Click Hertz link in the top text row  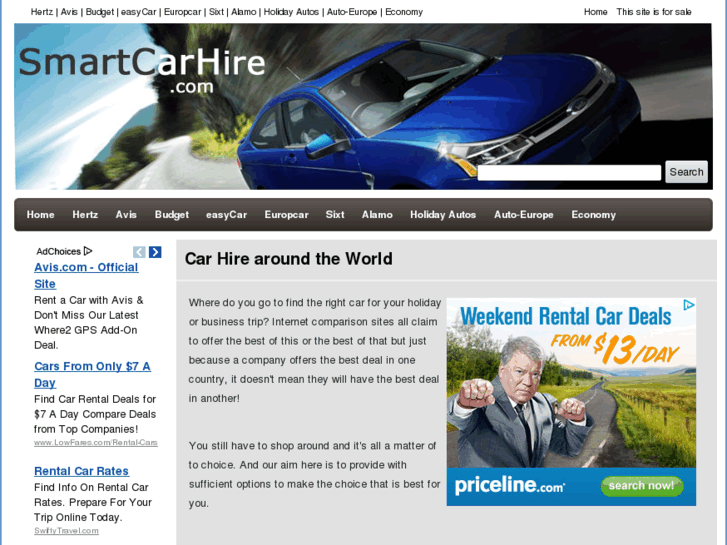[x=42, y=12]
